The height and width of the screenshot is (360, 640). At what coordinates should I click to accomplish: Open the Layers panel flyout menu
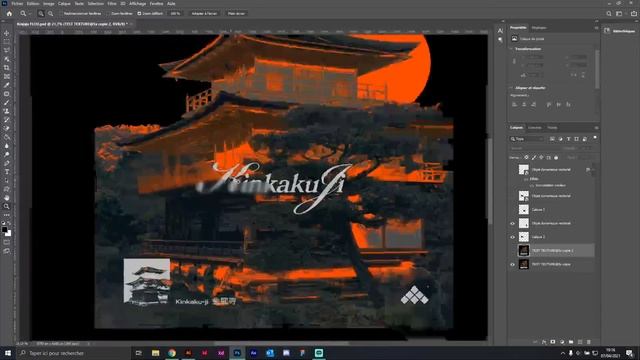pos(596,128)
